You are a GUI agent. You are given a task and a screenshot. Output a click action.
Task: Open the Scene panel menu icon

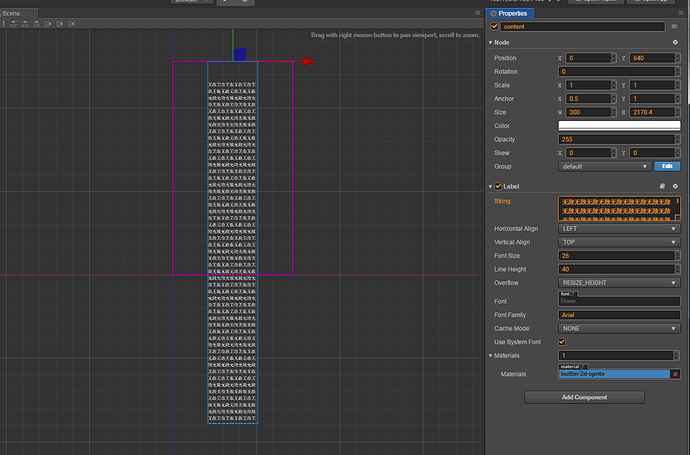click(x=478, y=13)
